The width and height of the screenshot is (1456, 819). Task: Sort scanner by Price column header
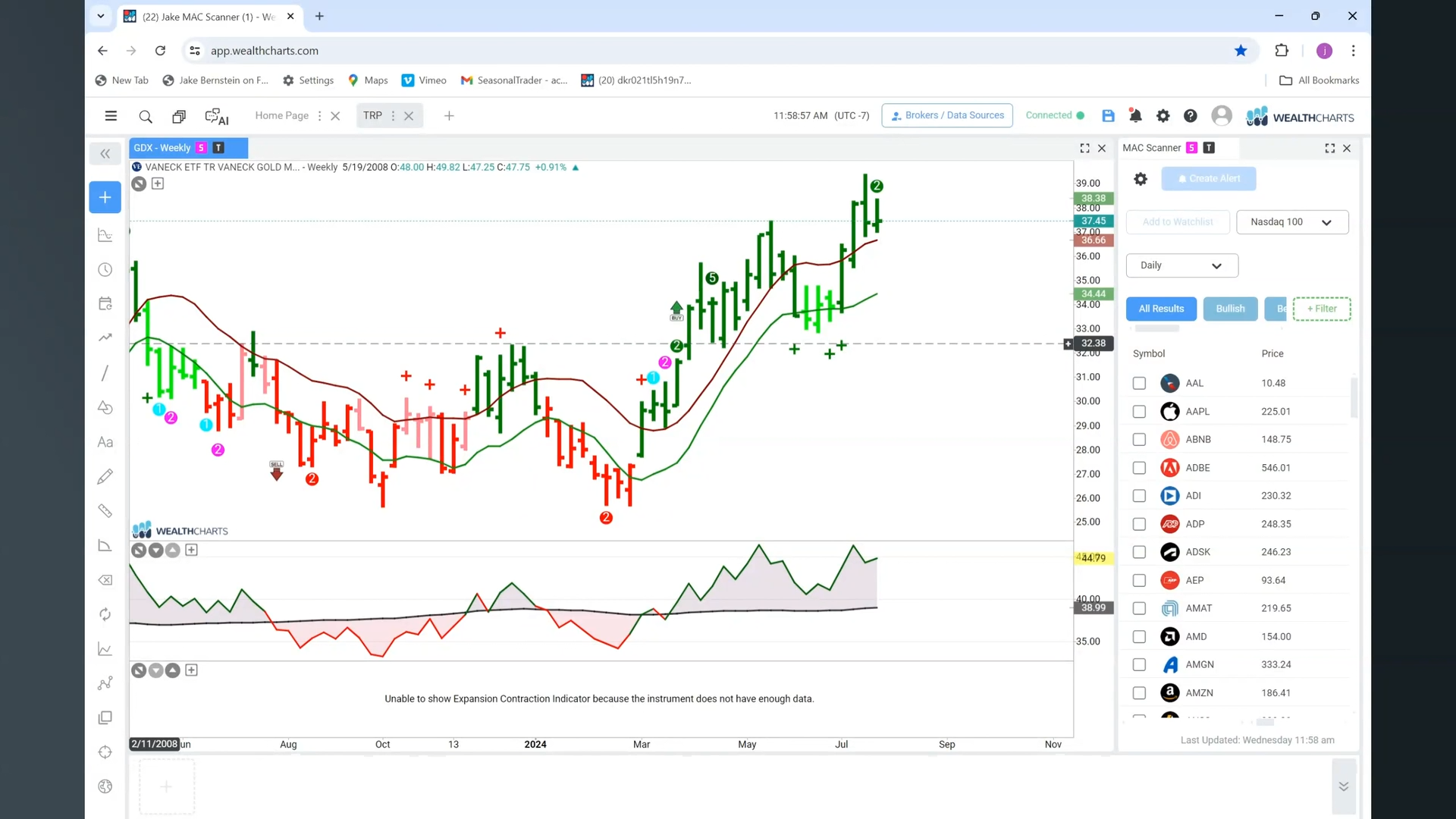click(x=1272, y=353)
